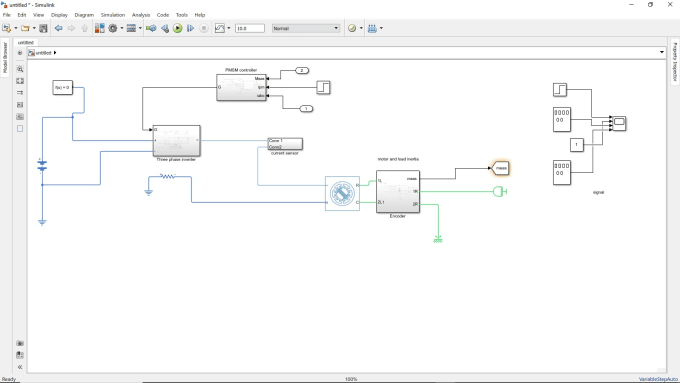Expand the Model Explorer dropdown arrow
The image size is (680, 383).
click(x=140, y=28)
